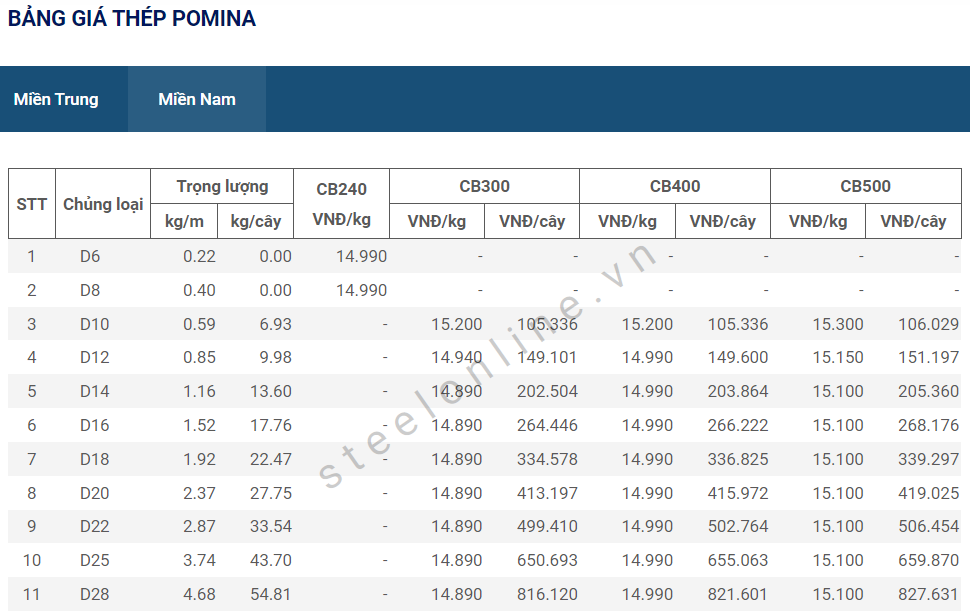Click D14 kg/m value 1.16
This screenshot has height=613, width=970.
tap(199, 391)
